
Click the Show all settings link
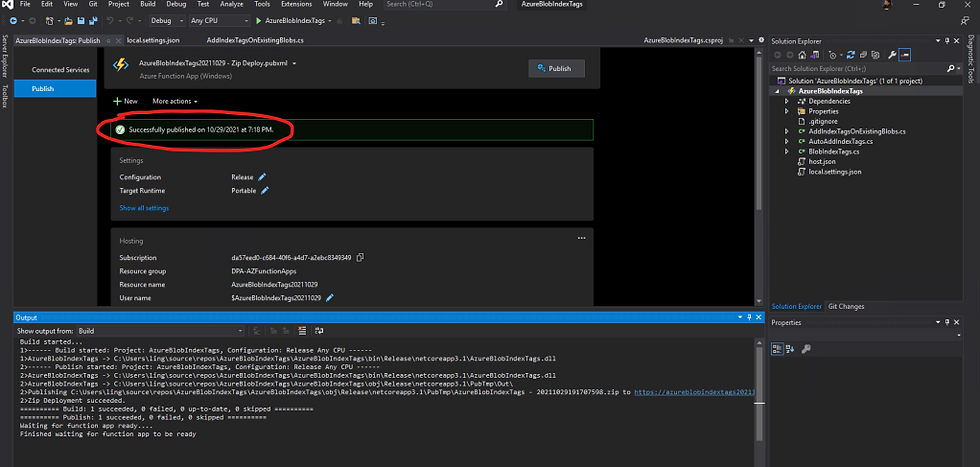pyautogui.click(x=144, y=208)
